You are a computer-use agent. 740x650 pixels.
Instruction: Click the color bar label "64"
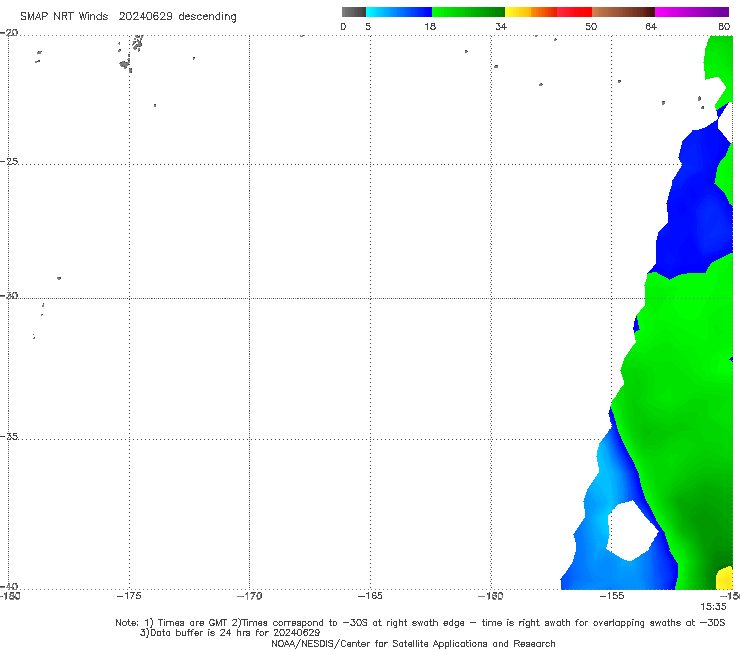[x=651, y=27]
